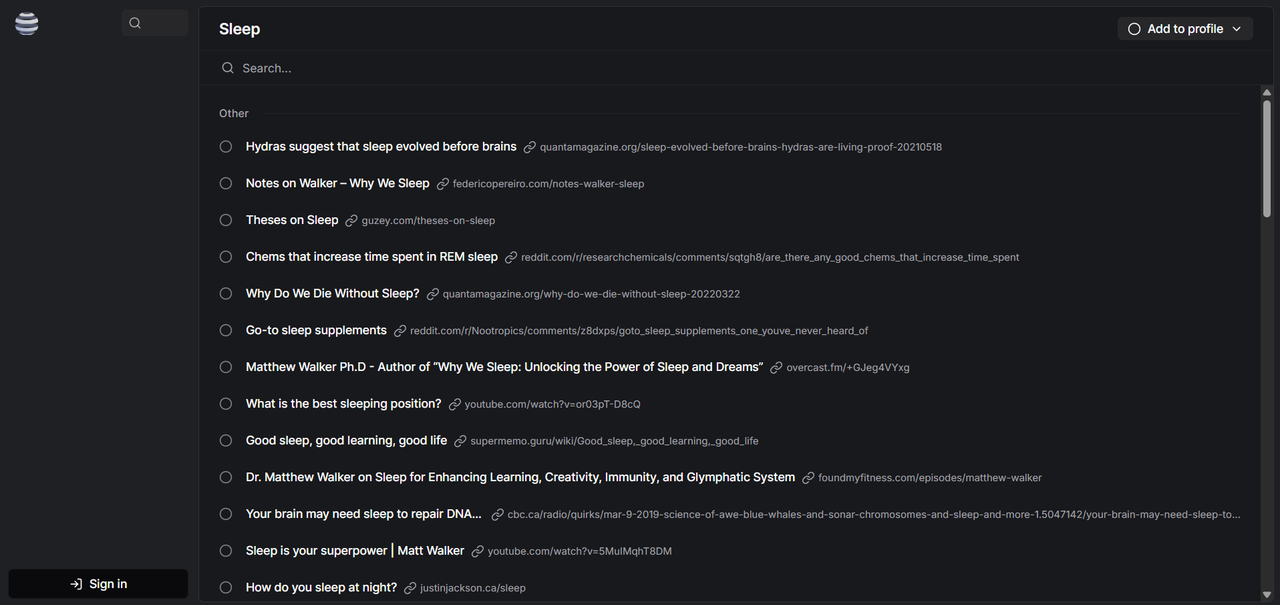Click the link icon after Why Do We Die Without Sleep?
The image size is (1280, 605).
pyautogui.click(x=433, y=294)
